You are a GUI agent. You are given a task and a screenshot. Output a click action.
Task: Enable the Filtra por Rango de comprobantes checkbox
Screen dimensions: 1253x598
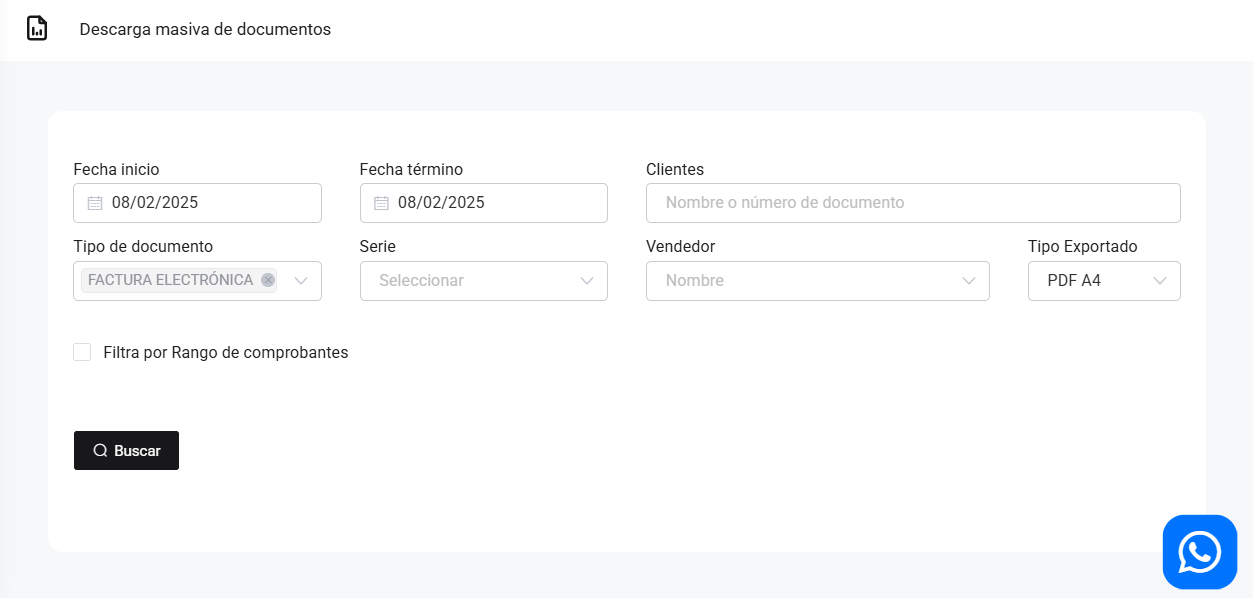click(x=82, y=352)
